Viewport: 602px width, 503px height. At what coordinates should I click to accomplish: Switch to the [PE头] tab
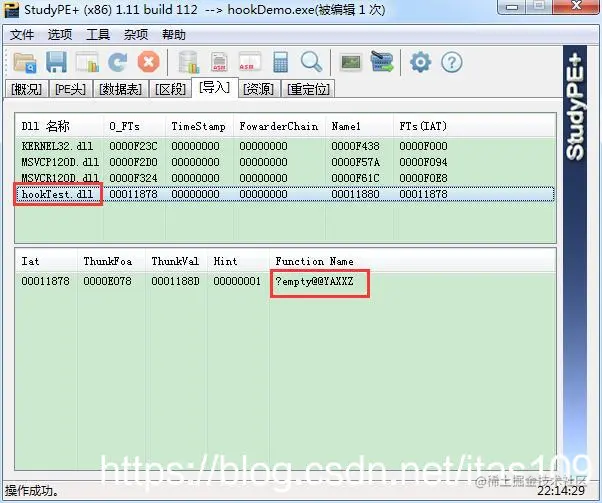tap(70, 89)
